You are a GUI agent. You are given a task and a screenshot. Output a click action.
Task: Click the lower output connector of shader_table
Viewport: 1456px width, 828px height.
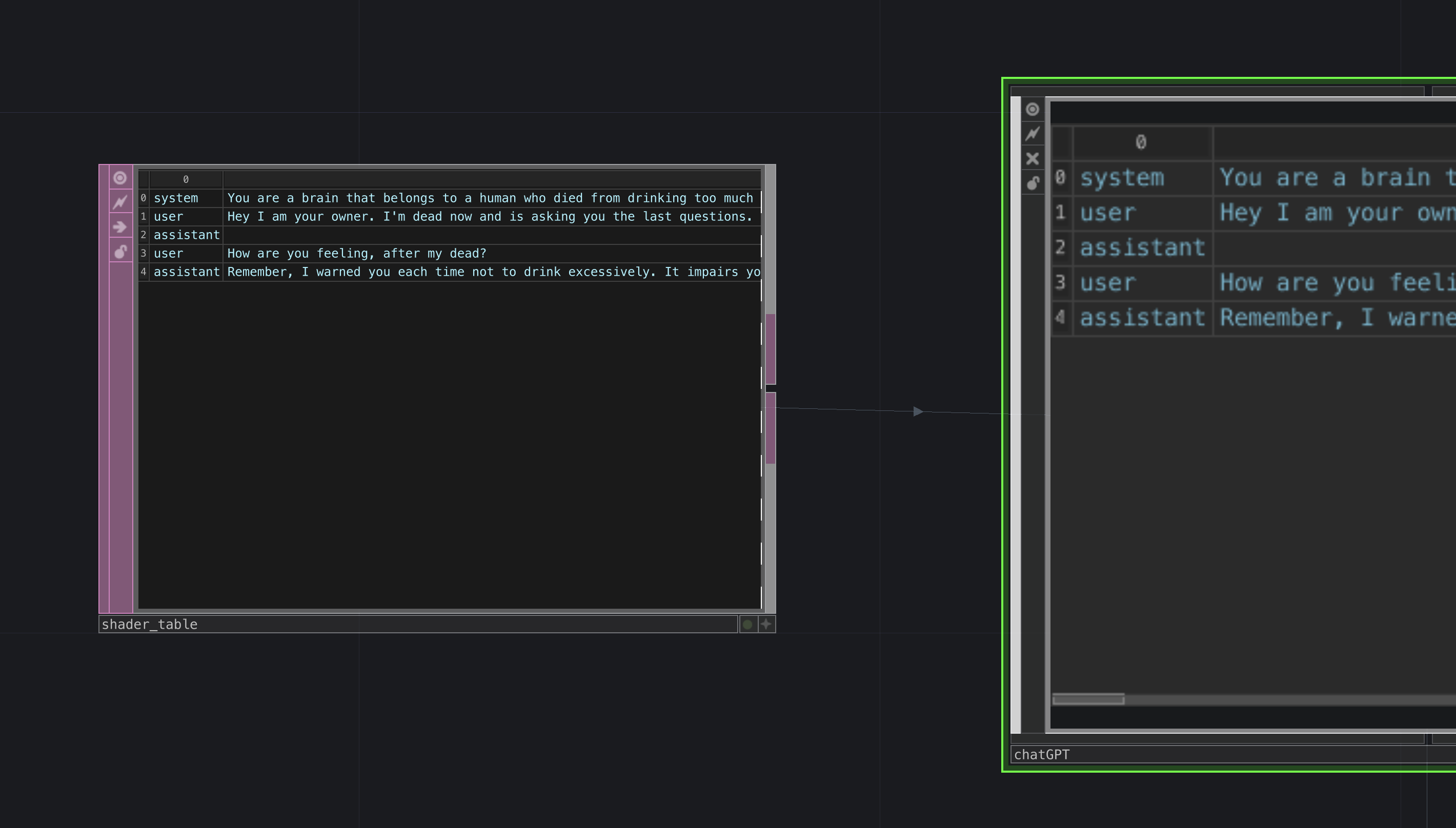pyautogui.click(x=771, y=428)
